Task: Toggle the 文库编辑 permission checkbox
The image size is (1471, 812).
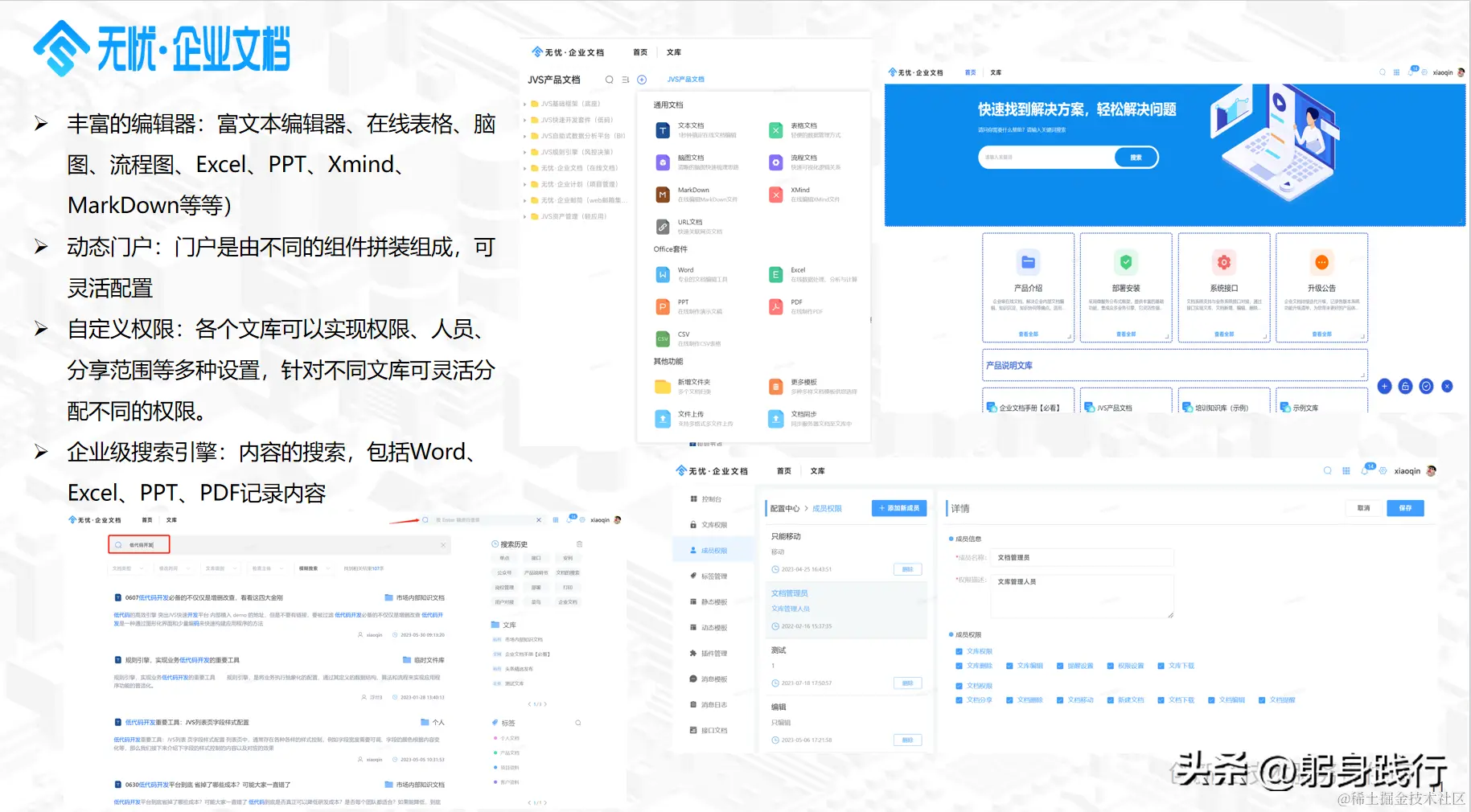Action: pos(1009,666)
